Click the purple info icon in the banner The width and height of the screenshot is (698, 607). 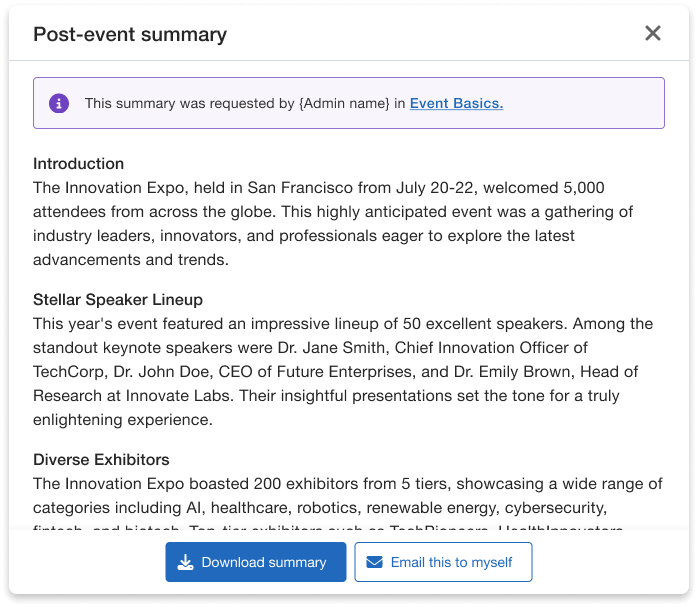(59, 103)
